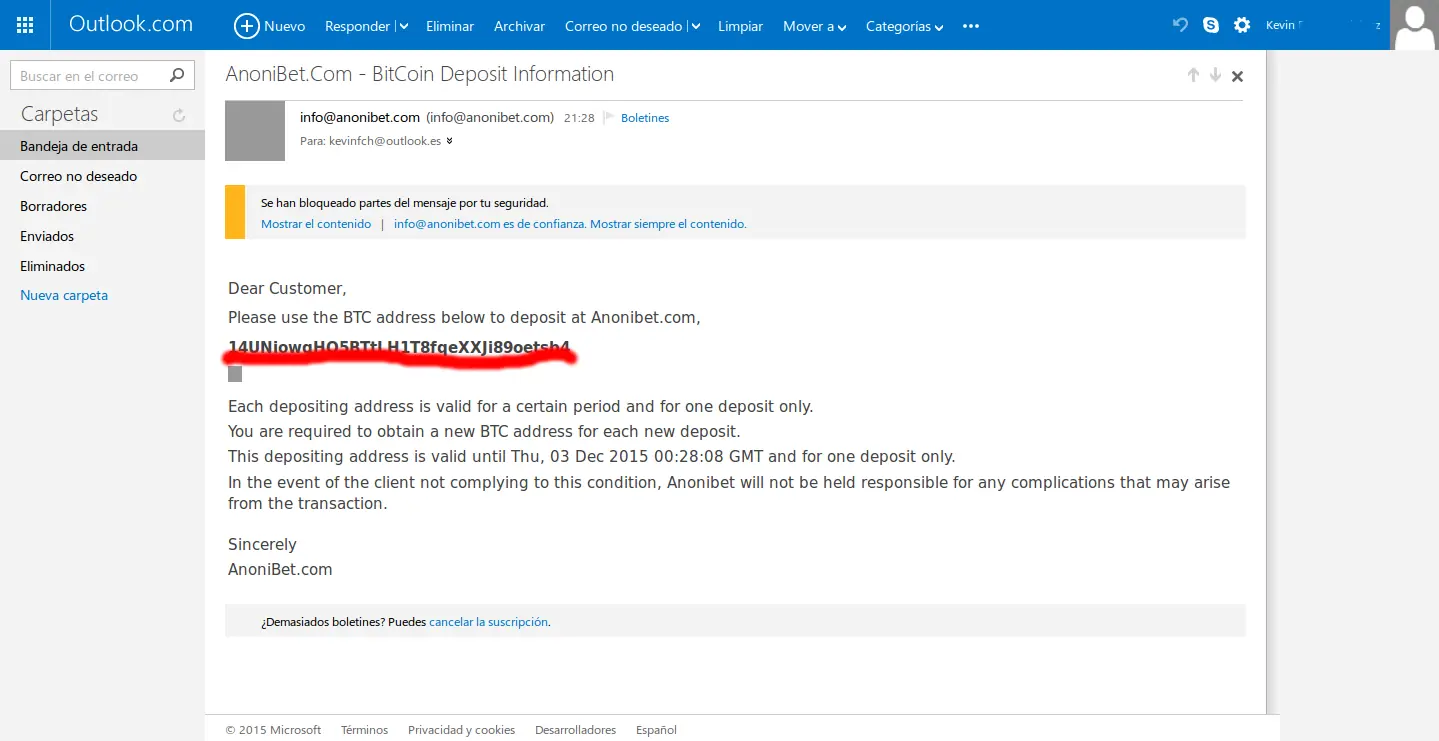The width and height of the screenshot is (1439, 741).
Task: Click the Outlook.com logo
Action: click(131, 25)
